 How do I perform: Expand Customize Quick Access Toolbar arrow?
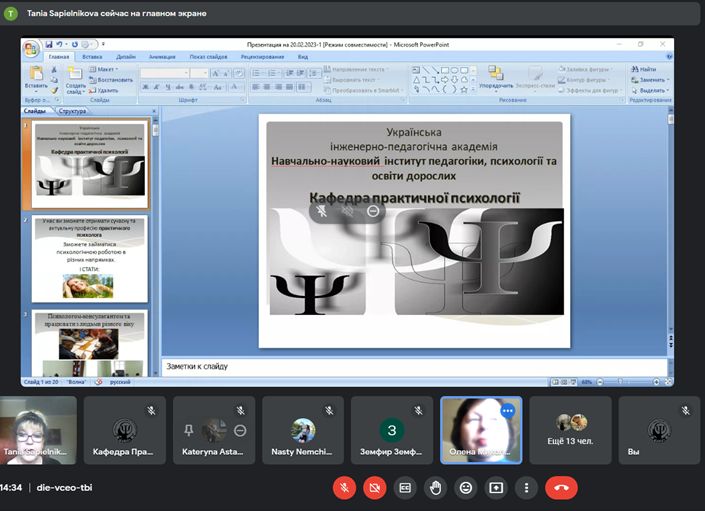coord(103,44)
